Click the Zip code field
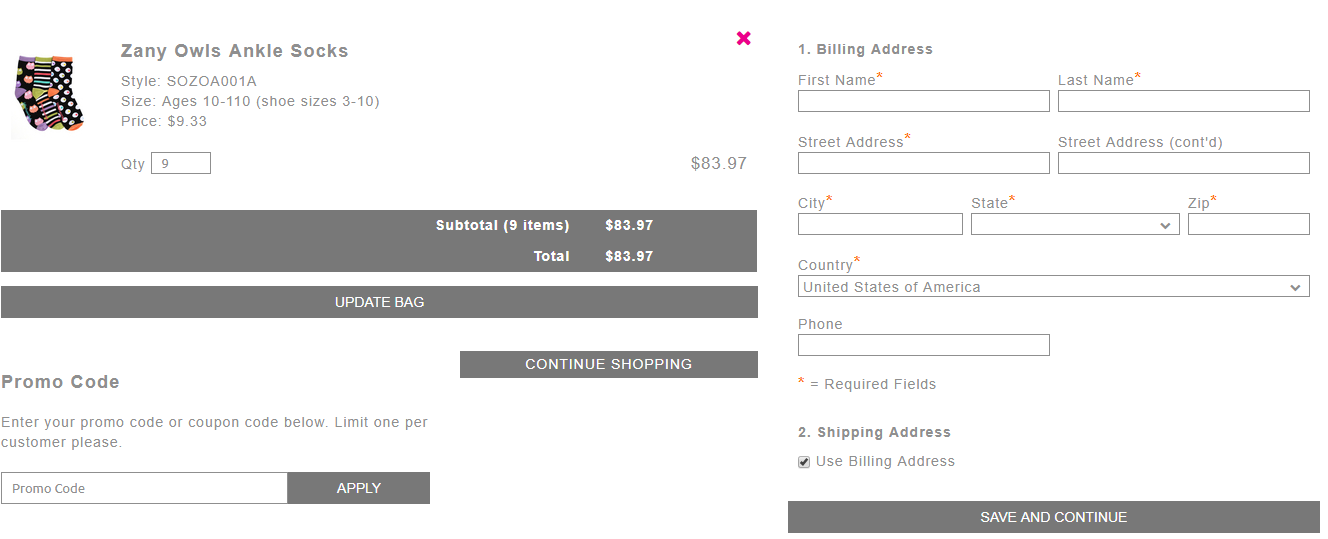 (x=1249, y=224)
